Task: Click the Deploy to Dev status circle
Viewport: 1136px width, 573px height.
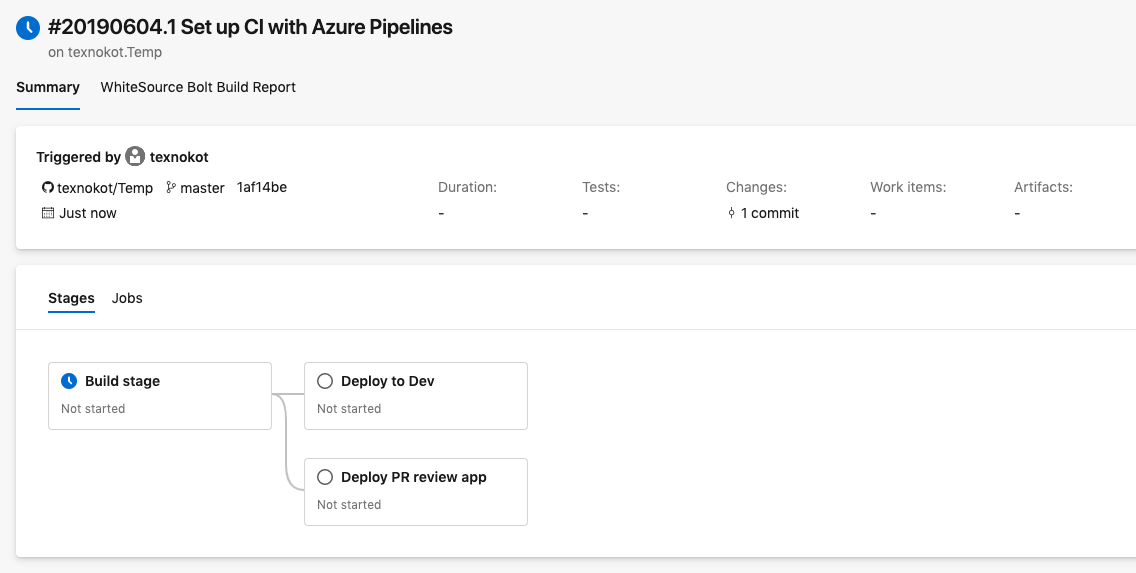Action: (x=324, y=381)
